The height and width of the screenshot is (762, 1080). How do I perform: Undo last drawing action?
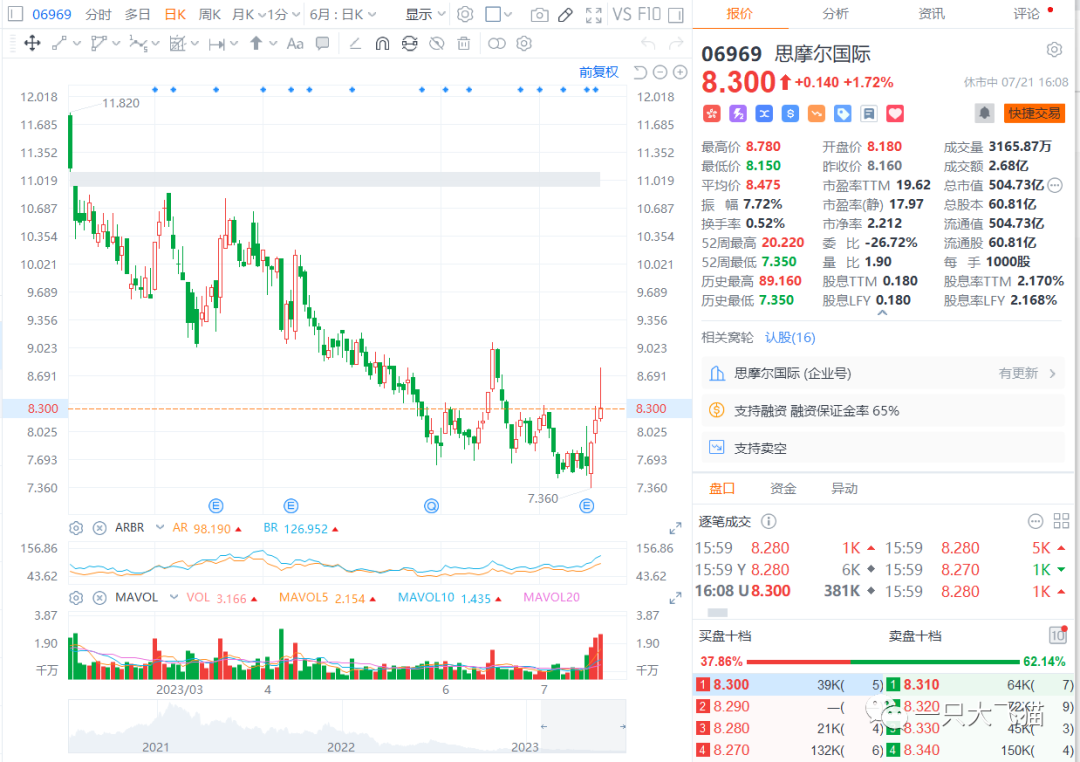tap(648, 44)
